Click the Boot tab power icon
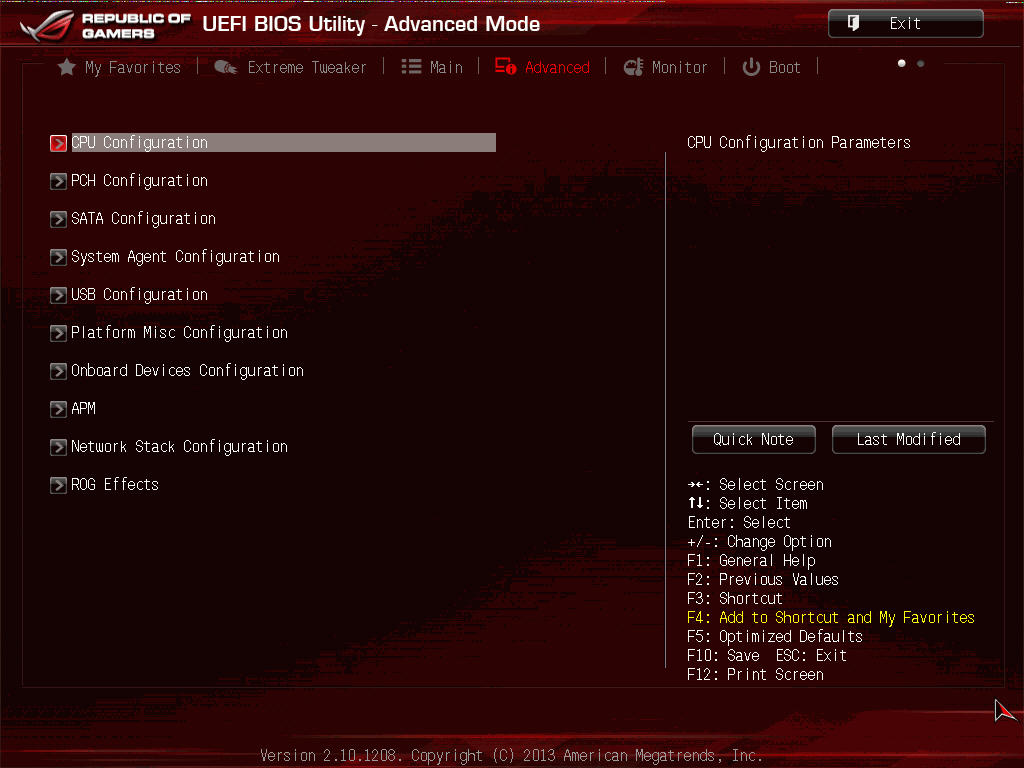This screenshot has width=1024, height=768. (751, 67)
